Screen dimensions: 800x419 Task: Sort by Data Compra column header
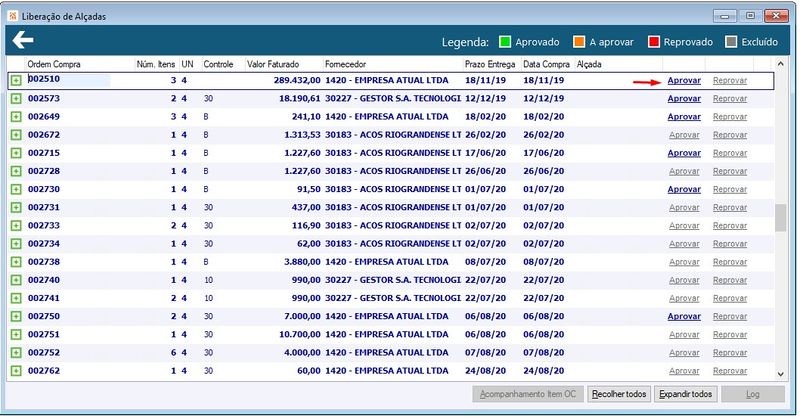(x=547, y=64)
